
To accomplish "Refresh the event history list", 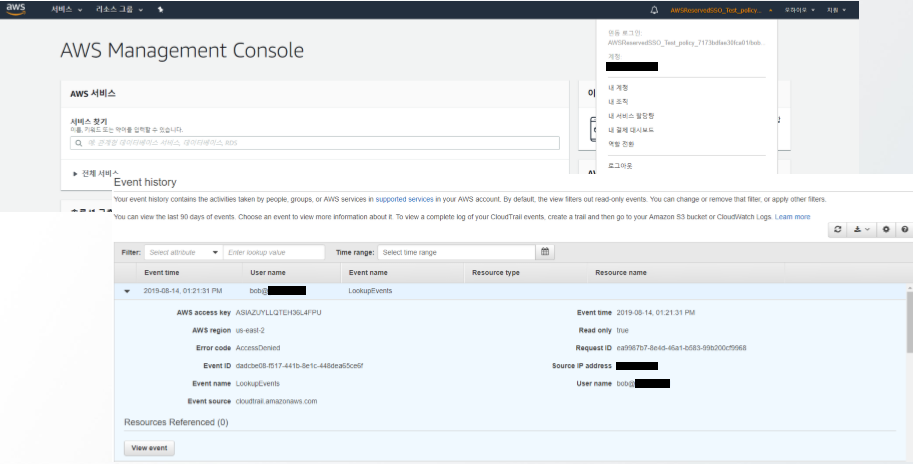I will tap(837, 229).
